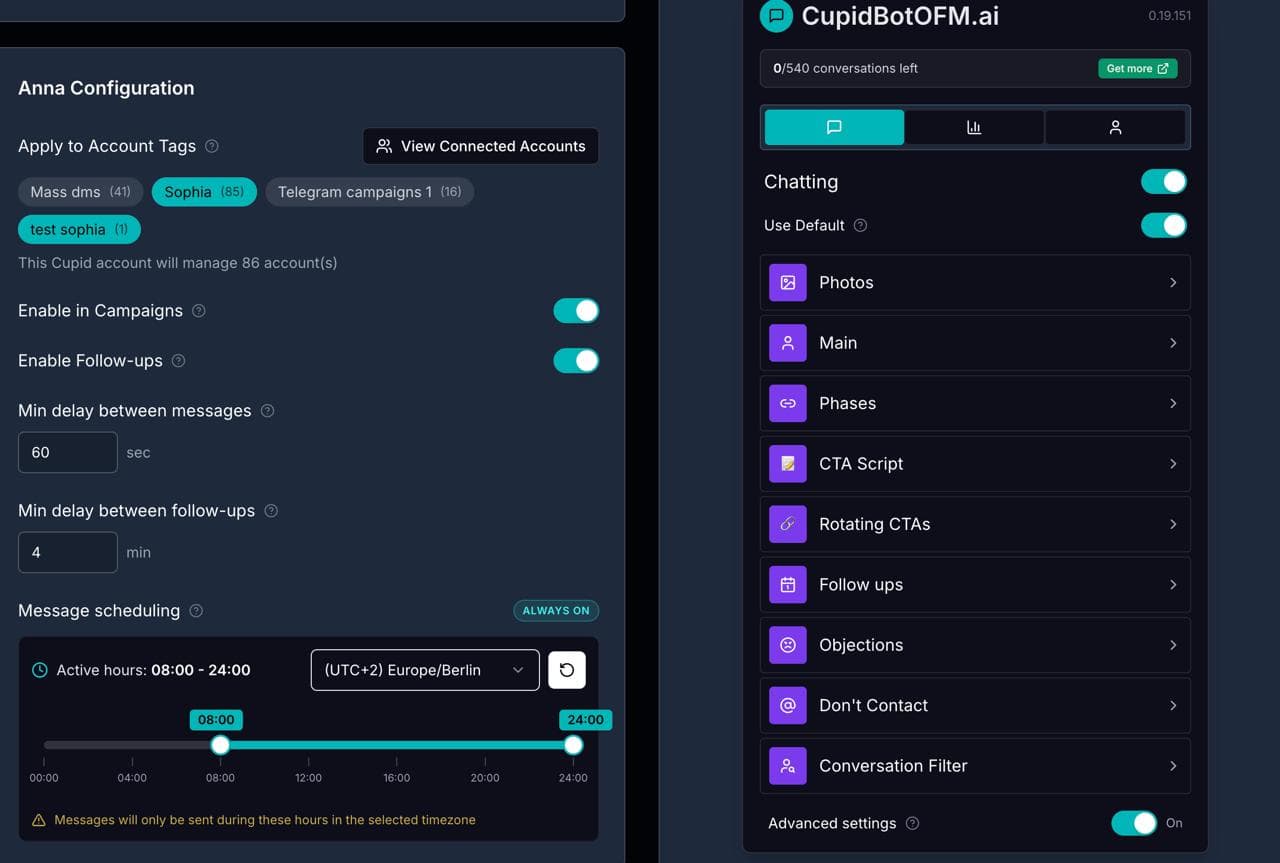Move the 08:00 start-time slider handle

220,745
